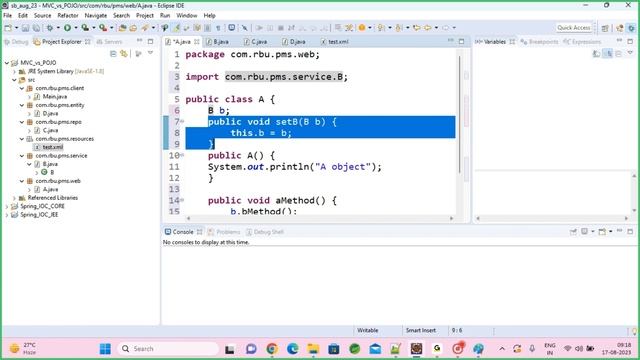640x360 pixels.
Task: Collapse B.java in Project Explorer tree
Action: click(29, 164)
